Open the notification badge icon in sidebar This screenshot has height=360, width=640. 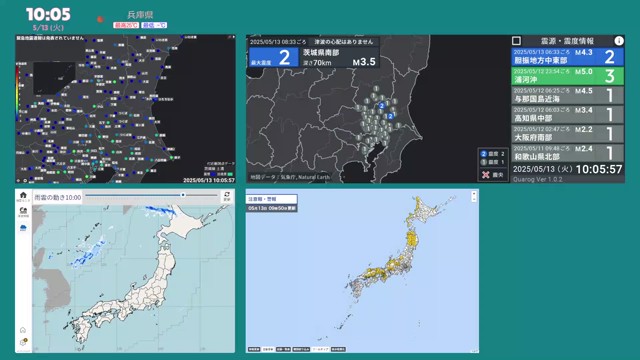(x=23, y=342)
